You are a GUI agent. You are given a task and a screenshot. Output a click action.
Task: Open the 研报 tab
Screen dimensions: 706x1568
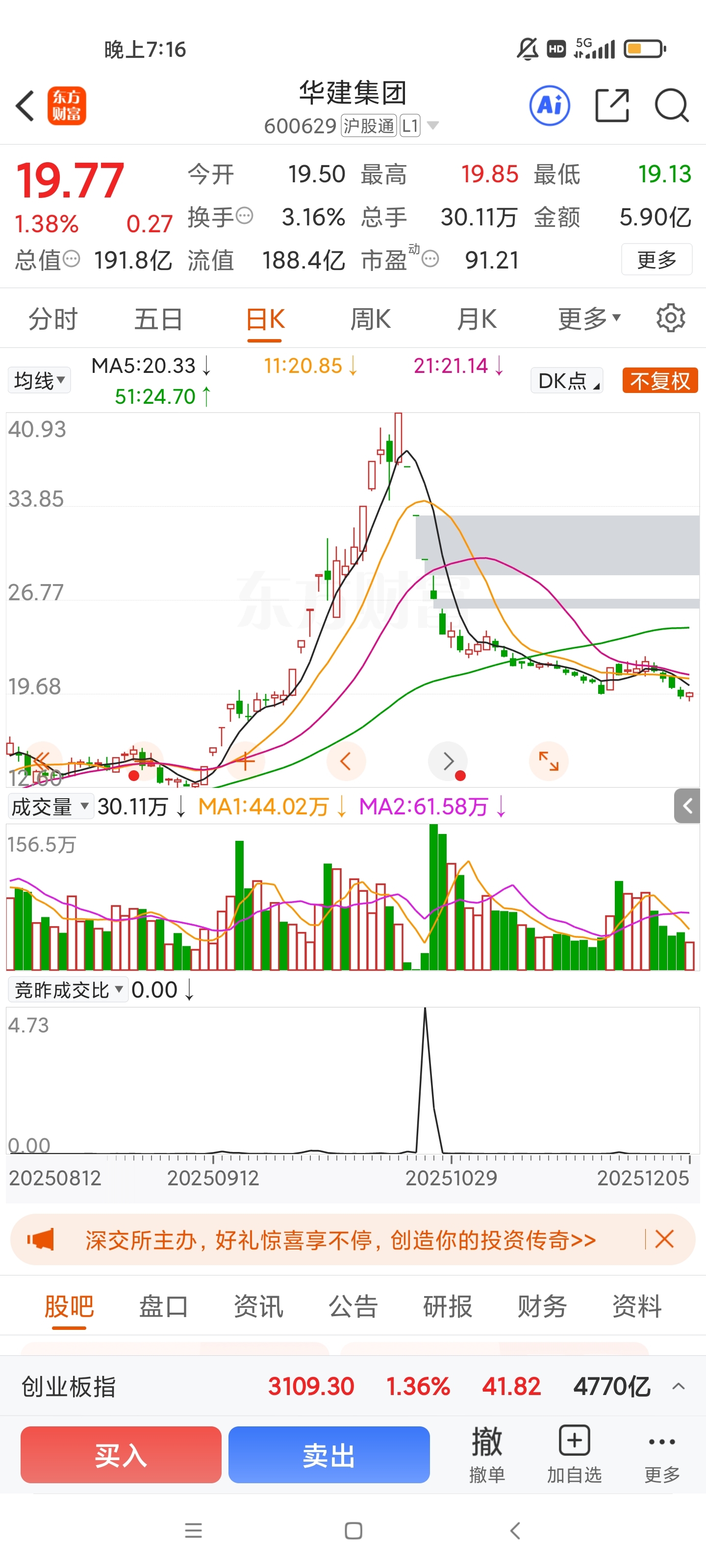(448, 1306)
